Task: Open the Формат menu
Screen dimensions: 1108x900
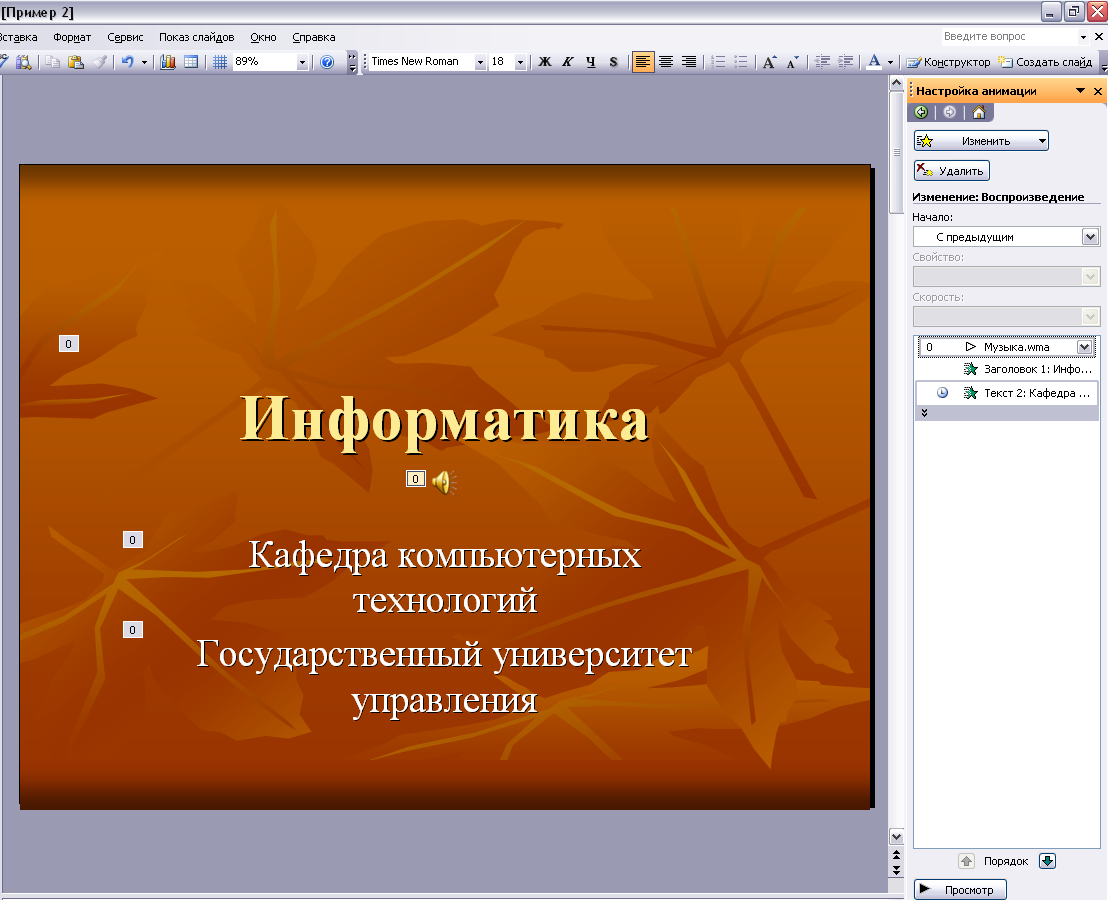Action: click(72, 37)
